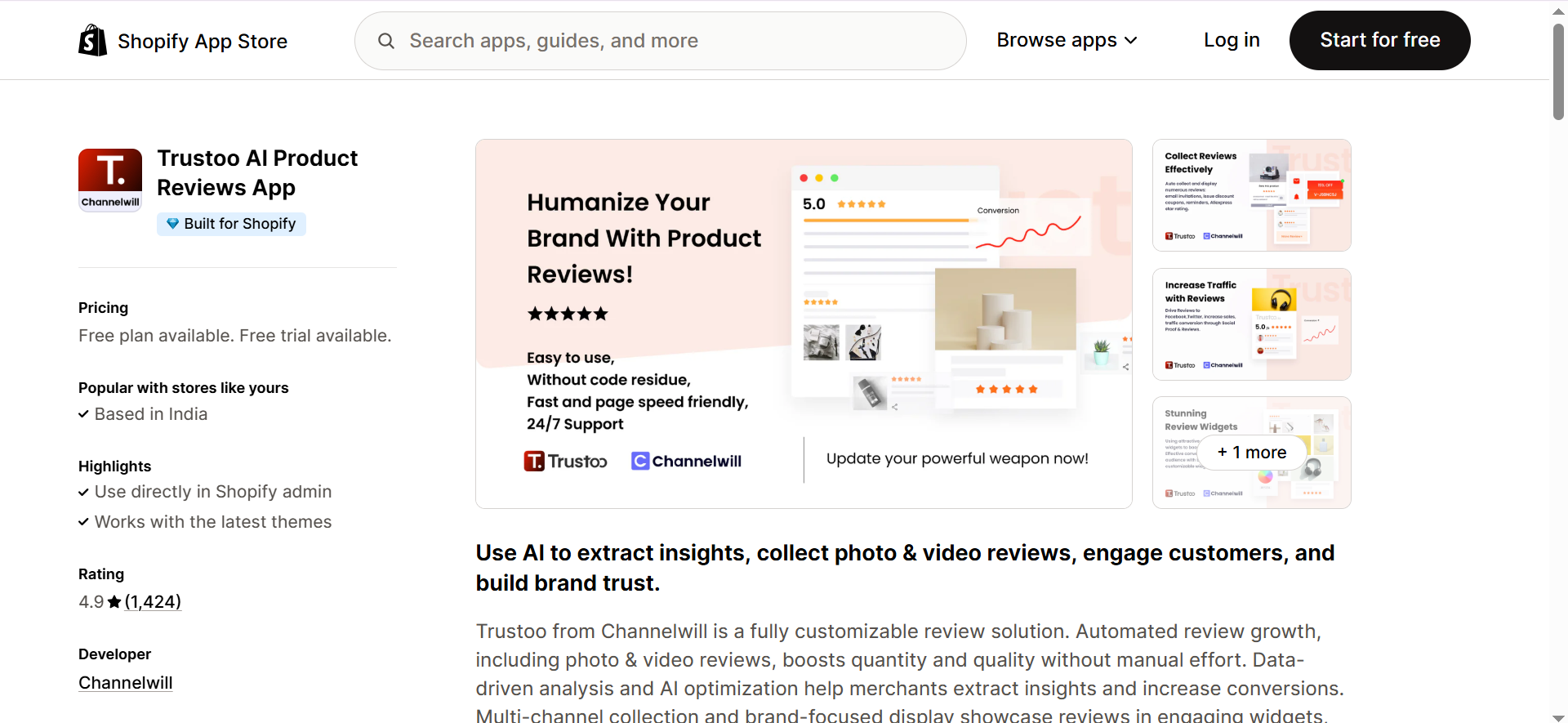Open the Increase Traffic with Reviews thumbnail

tap(1251, 324)
